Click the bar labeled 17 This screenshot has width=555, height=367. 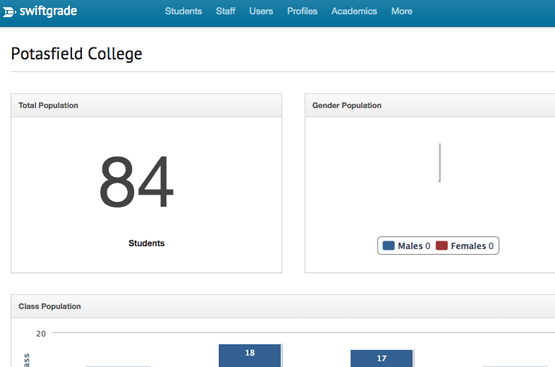(382, 359)
